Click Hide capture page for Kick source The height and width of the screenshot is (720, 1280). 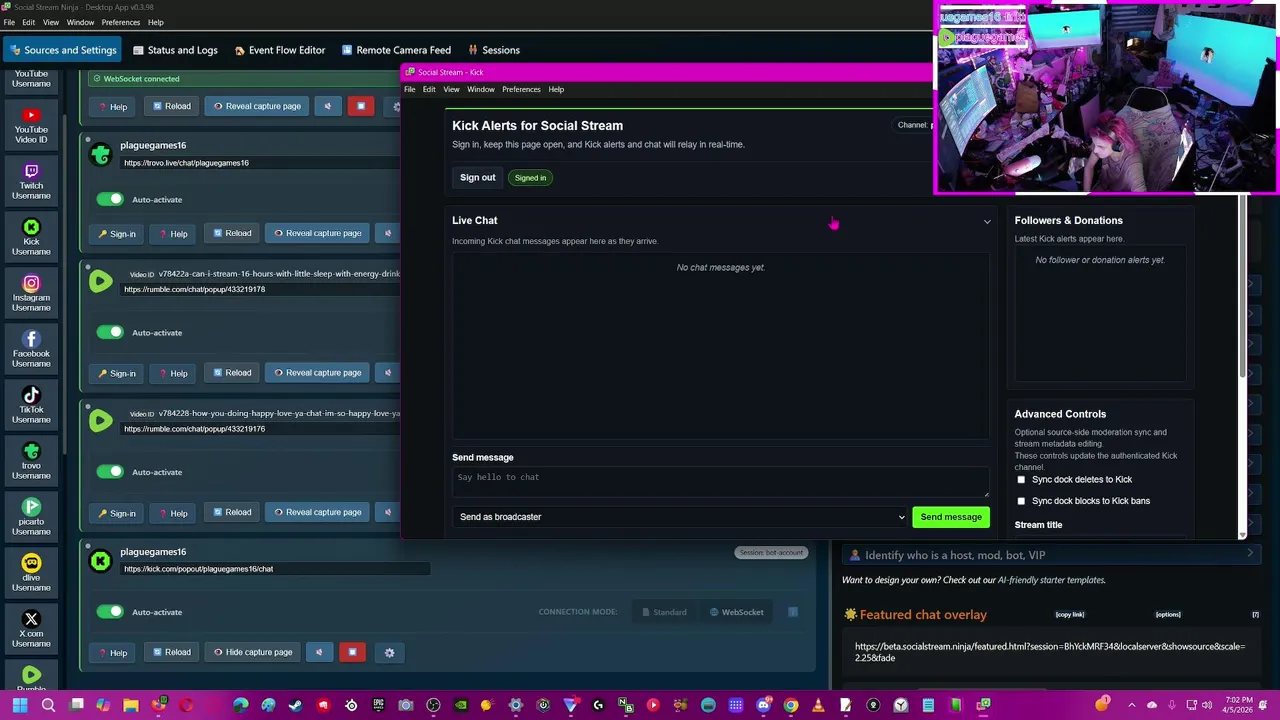click(253, 652)
